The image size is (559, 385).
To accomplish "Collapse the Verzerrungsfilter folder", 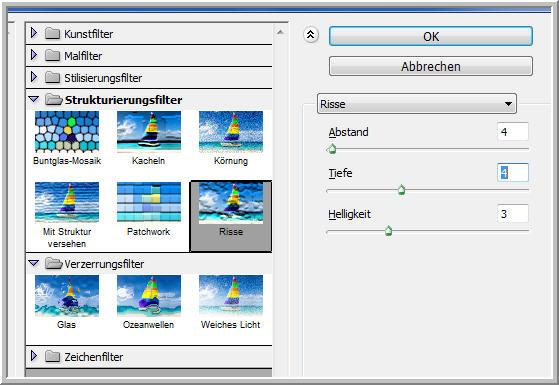I will (34, 263).
